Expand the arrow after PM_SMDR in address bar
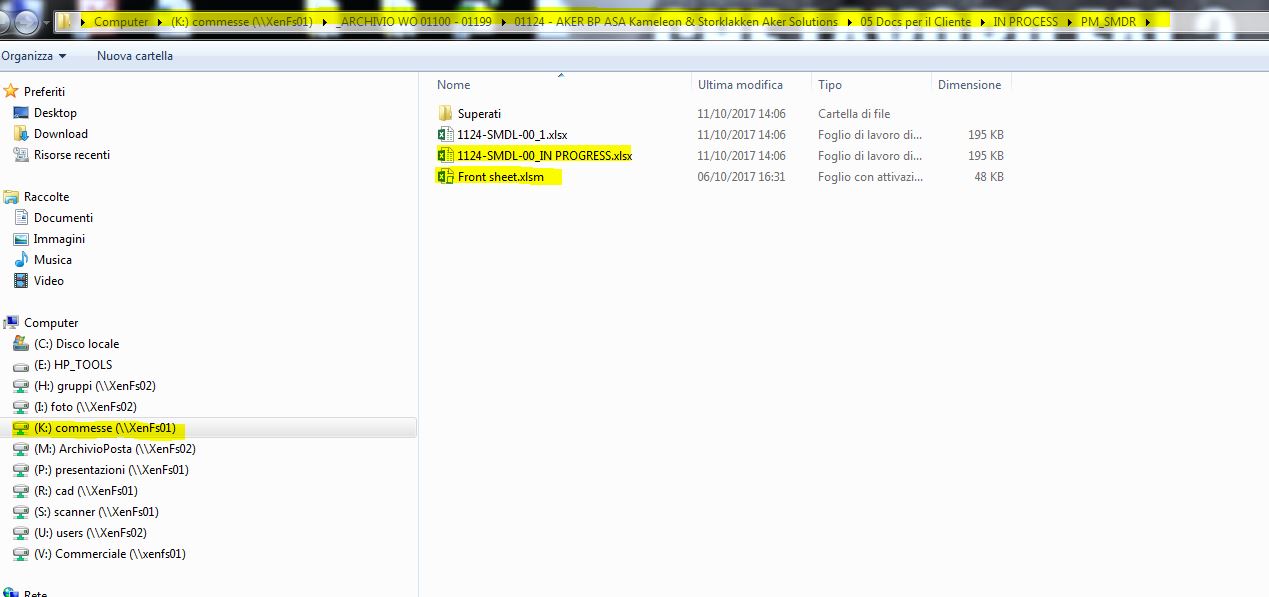 1147,22
